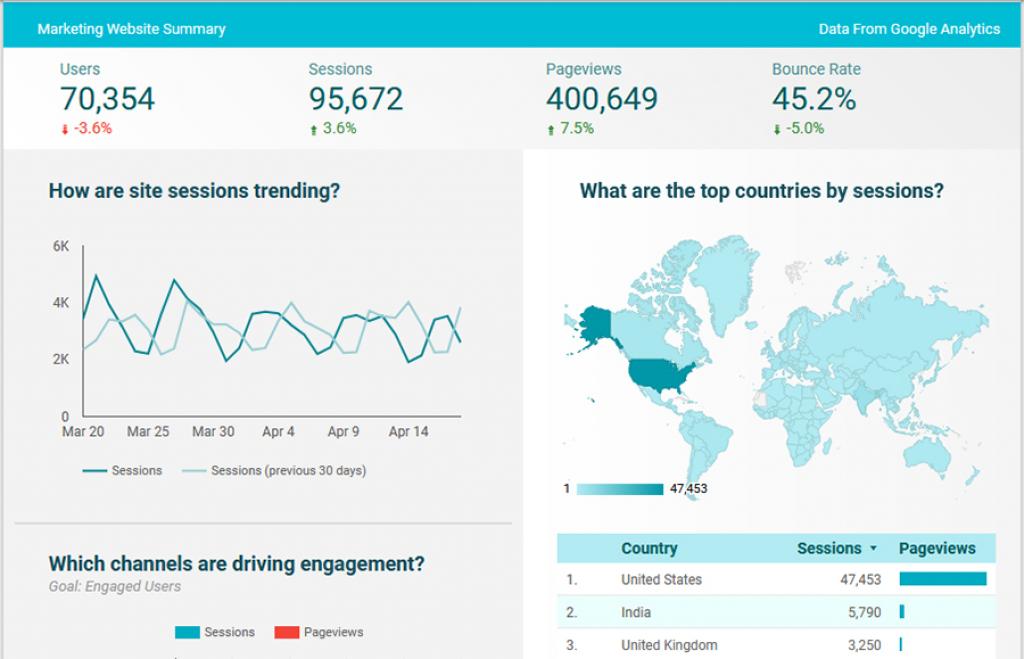Click the 7.5% Pageviews change value
1024x659 pixels.
577,128
